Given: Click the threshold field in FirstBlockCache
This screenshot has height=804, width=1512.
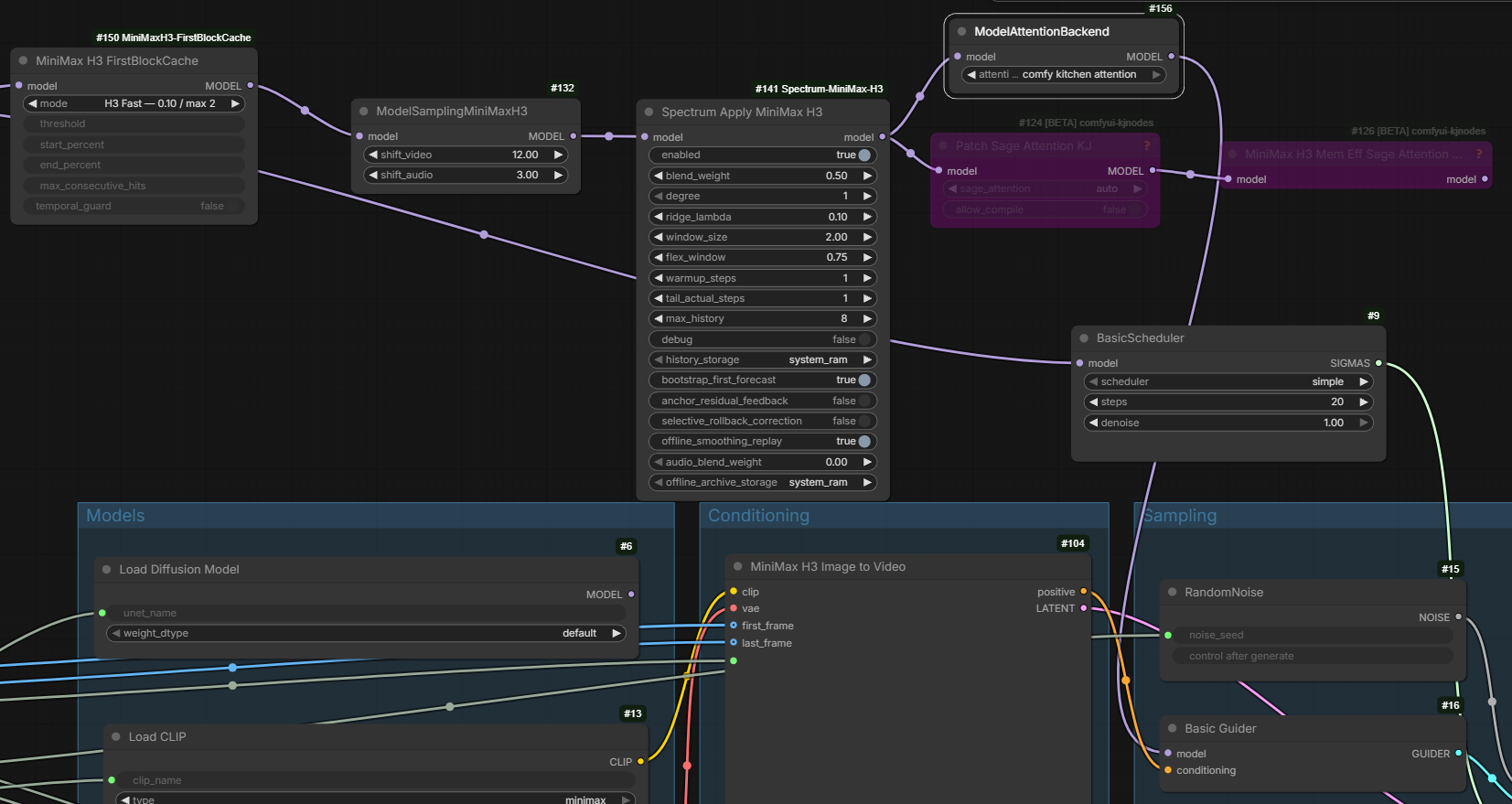Looking at the screenshot, I should (x=134, y=124).
